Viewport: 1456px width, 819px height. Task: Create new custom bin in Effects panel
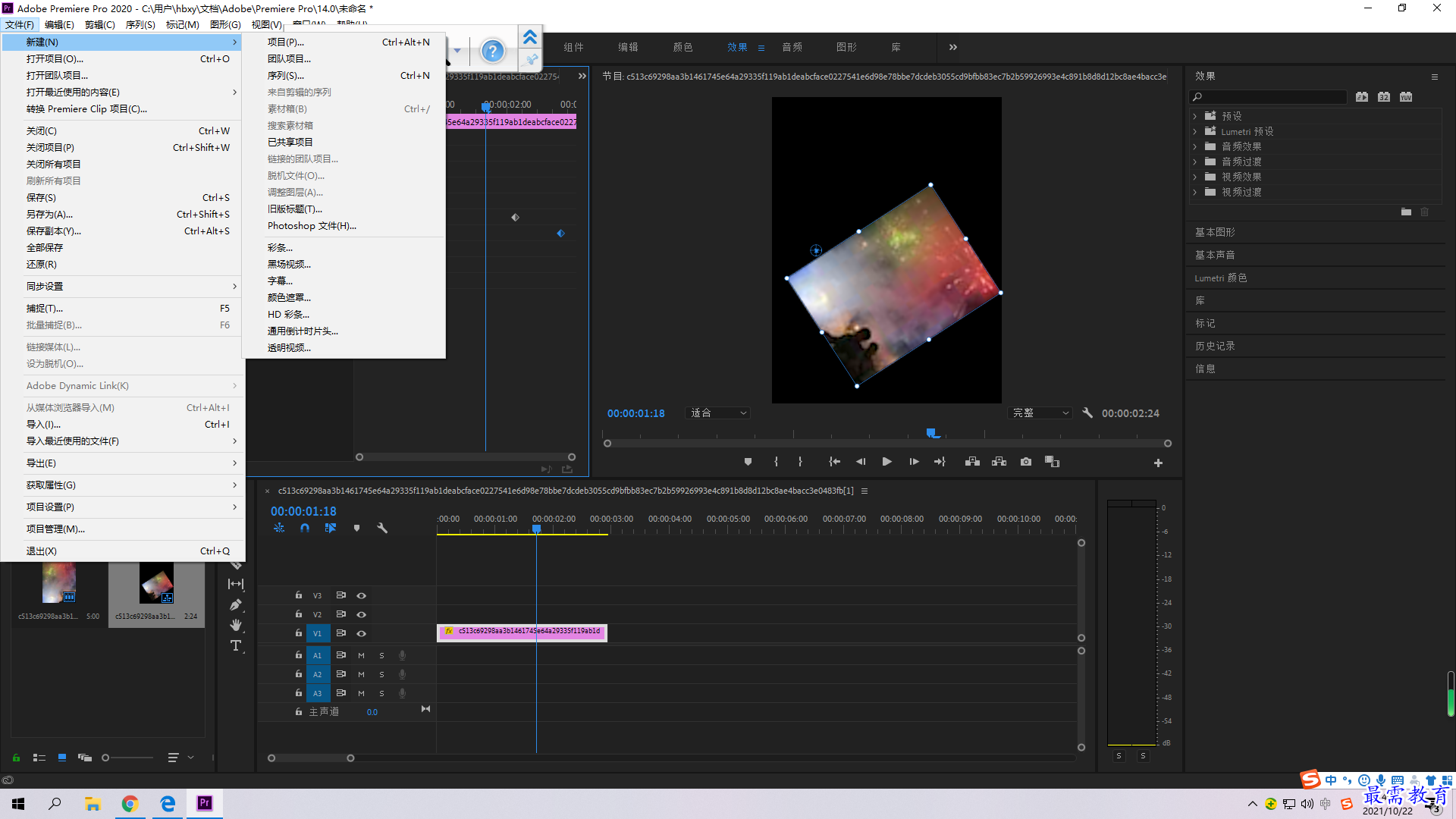click(x=1406, y=212)
